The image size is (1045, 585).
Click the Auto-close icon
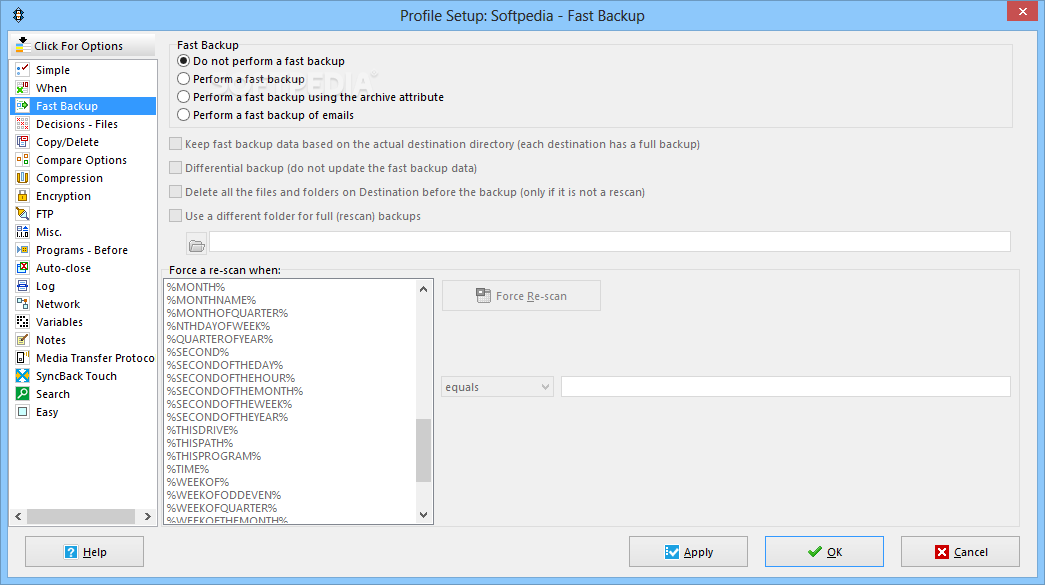(x=23, y=267)
